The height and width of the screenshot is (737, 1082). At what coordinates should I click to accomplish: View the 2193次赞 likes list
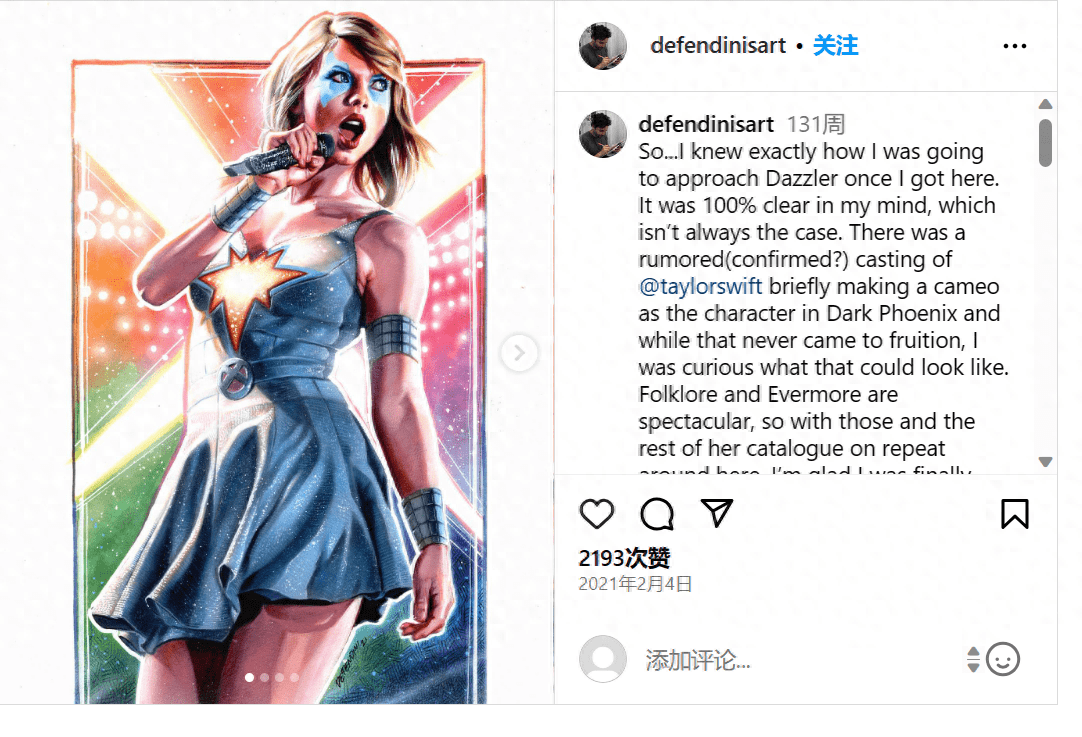click(624, 558)
